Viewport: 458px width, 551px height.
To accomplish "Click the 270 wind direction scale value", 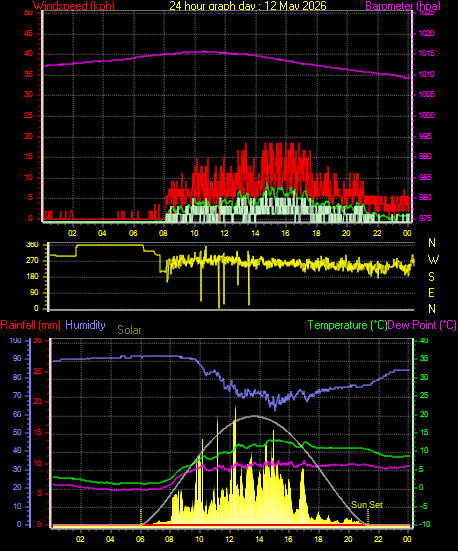I will (x=32, y=261).
